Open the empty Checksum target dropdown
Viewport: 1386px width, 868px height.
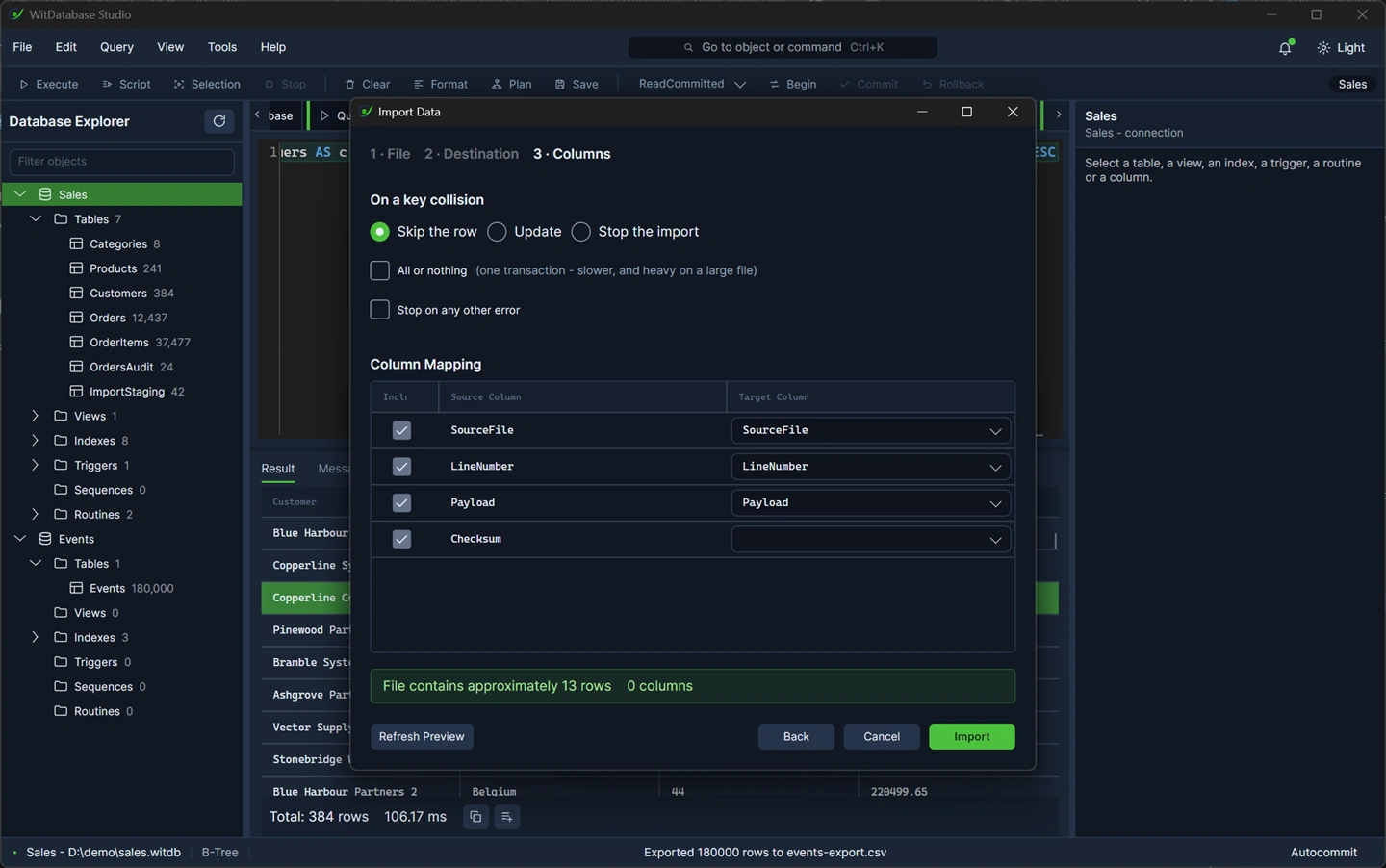click(x=870, y=539)
